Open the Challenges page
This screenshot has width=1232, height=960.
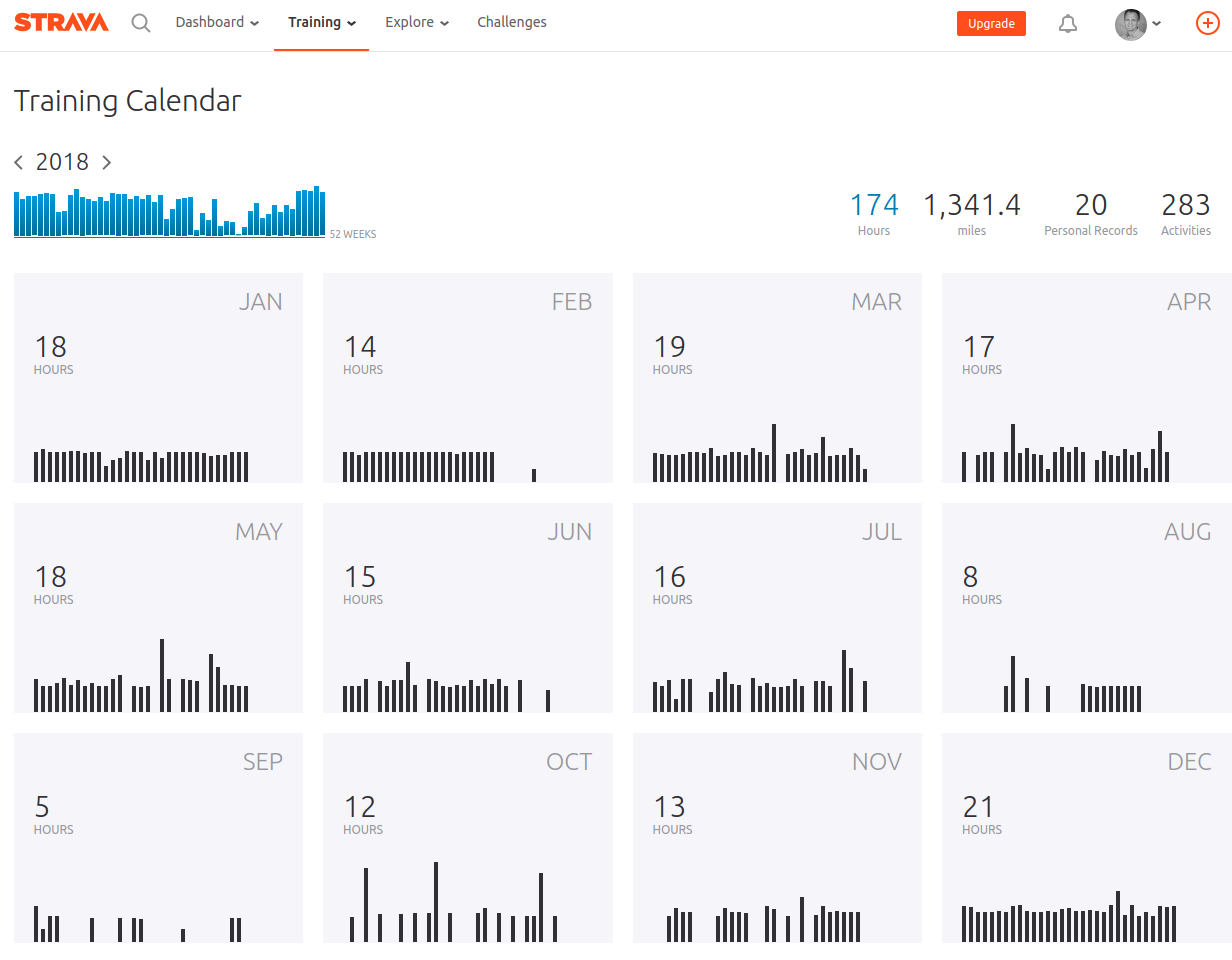point(512,22)
